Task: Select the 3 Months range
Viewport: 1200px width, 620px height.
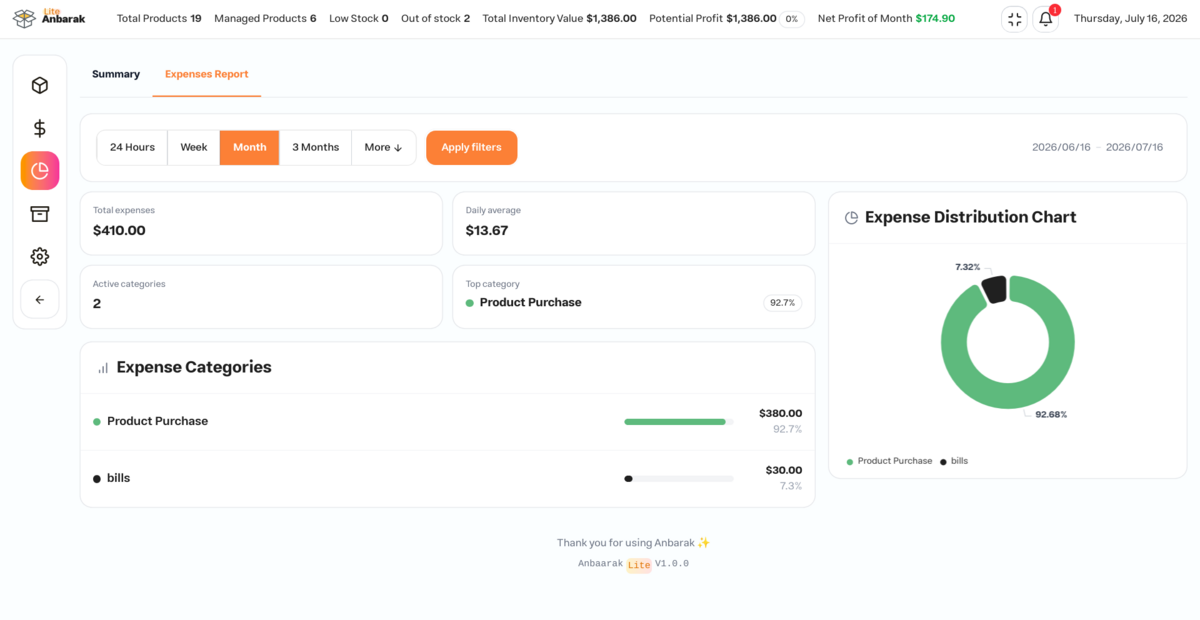Action: (316, 147)
